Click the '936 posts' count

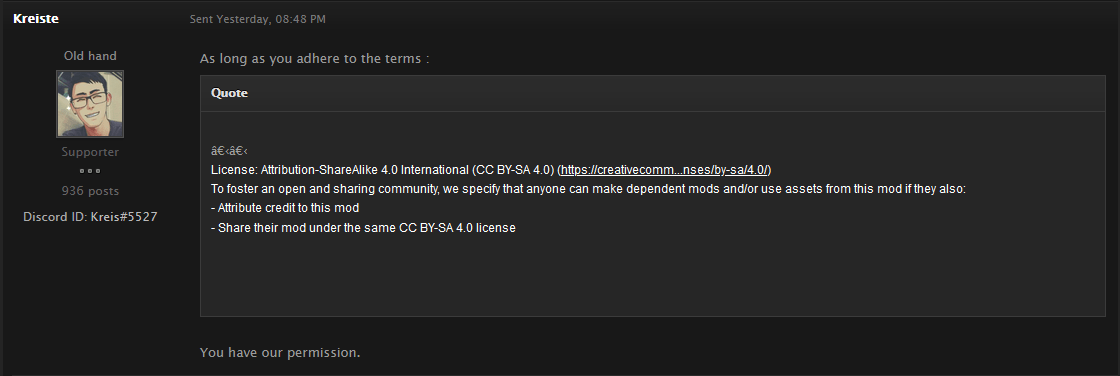pos(90,191)
